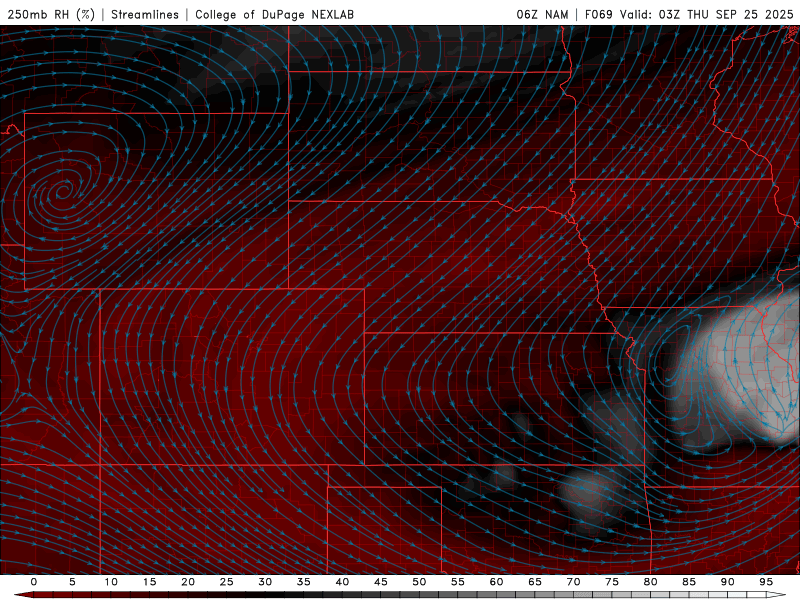Click the colorbar label "65"
The width and height of the screenshot is (800, 600).
click(x=535, y=582)
